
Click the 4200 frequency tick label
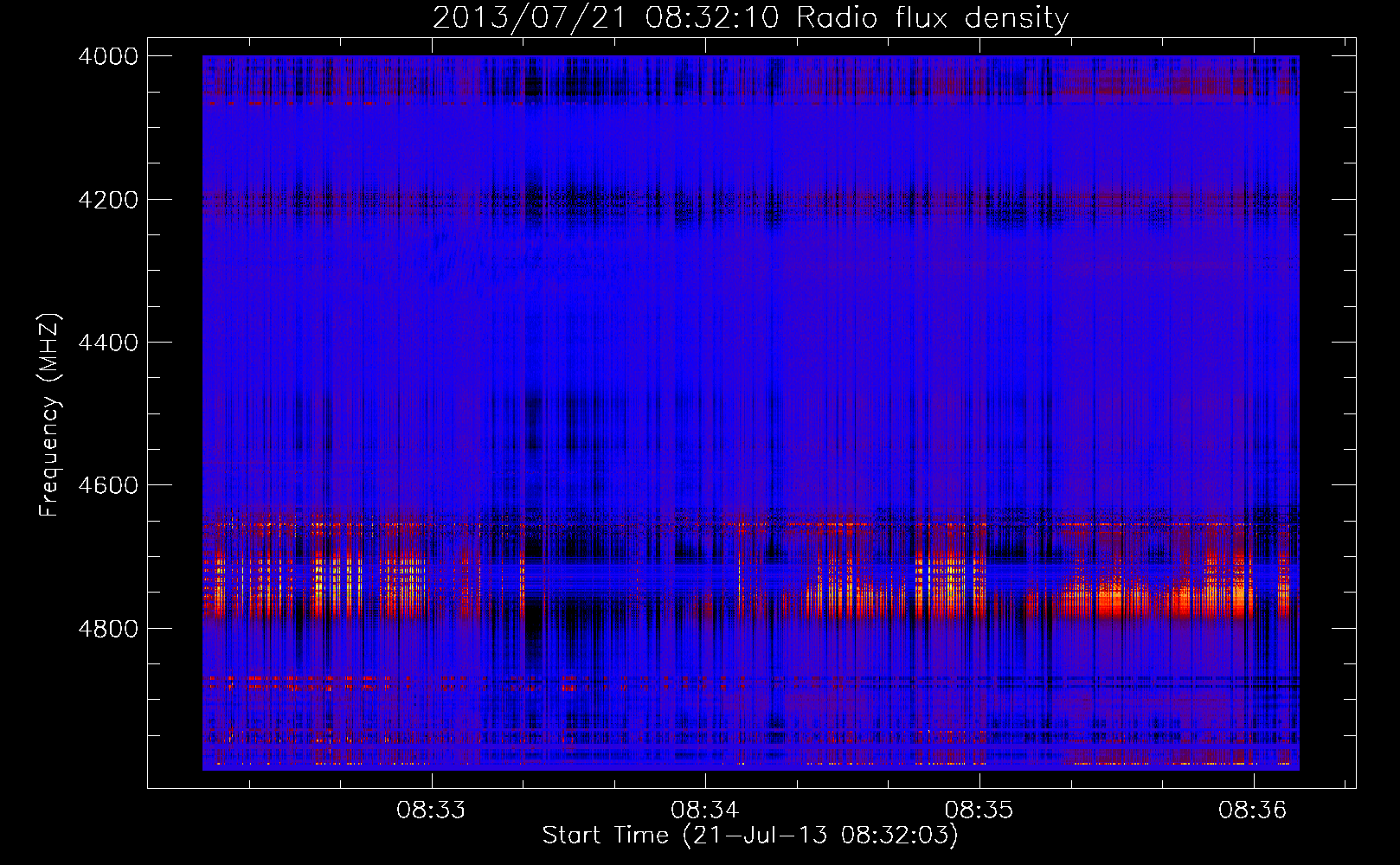click(108, 200)
